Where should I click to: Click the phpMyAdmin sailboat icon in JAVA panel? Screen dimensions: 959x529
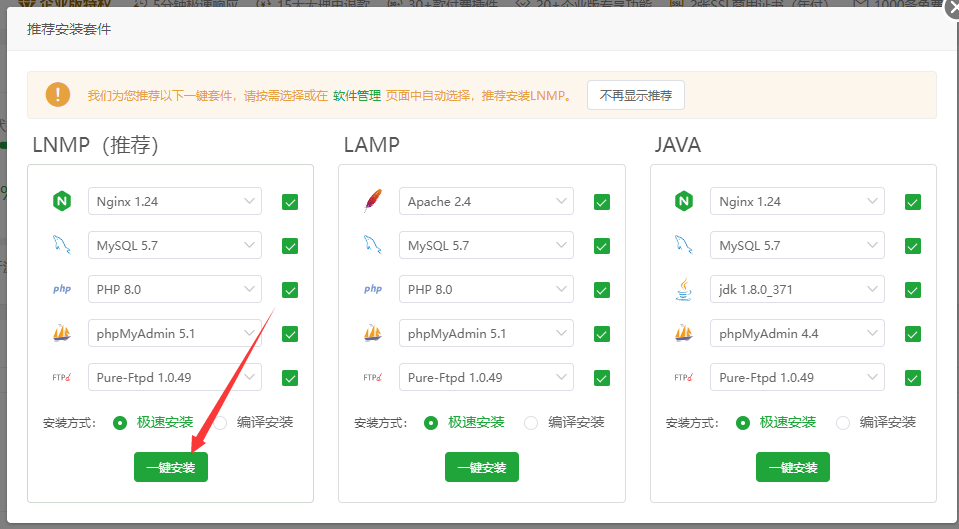coord(684,333)
